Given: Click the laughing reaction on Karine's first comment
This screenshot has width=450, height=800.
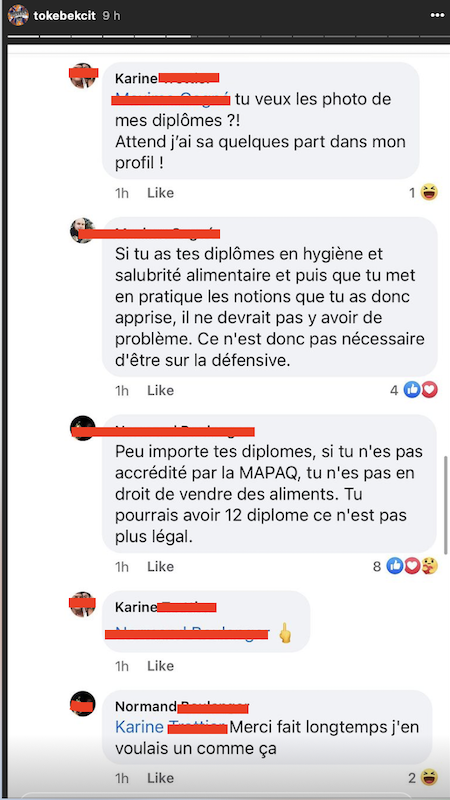Looking at the screenshot, I should coord(430,192).
